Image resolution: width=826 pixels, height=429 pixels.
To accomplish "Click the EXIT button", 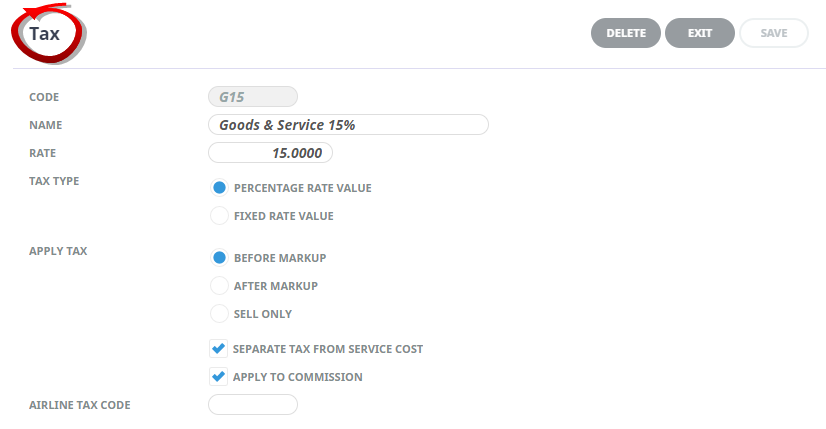I will (x=700, y=33).
